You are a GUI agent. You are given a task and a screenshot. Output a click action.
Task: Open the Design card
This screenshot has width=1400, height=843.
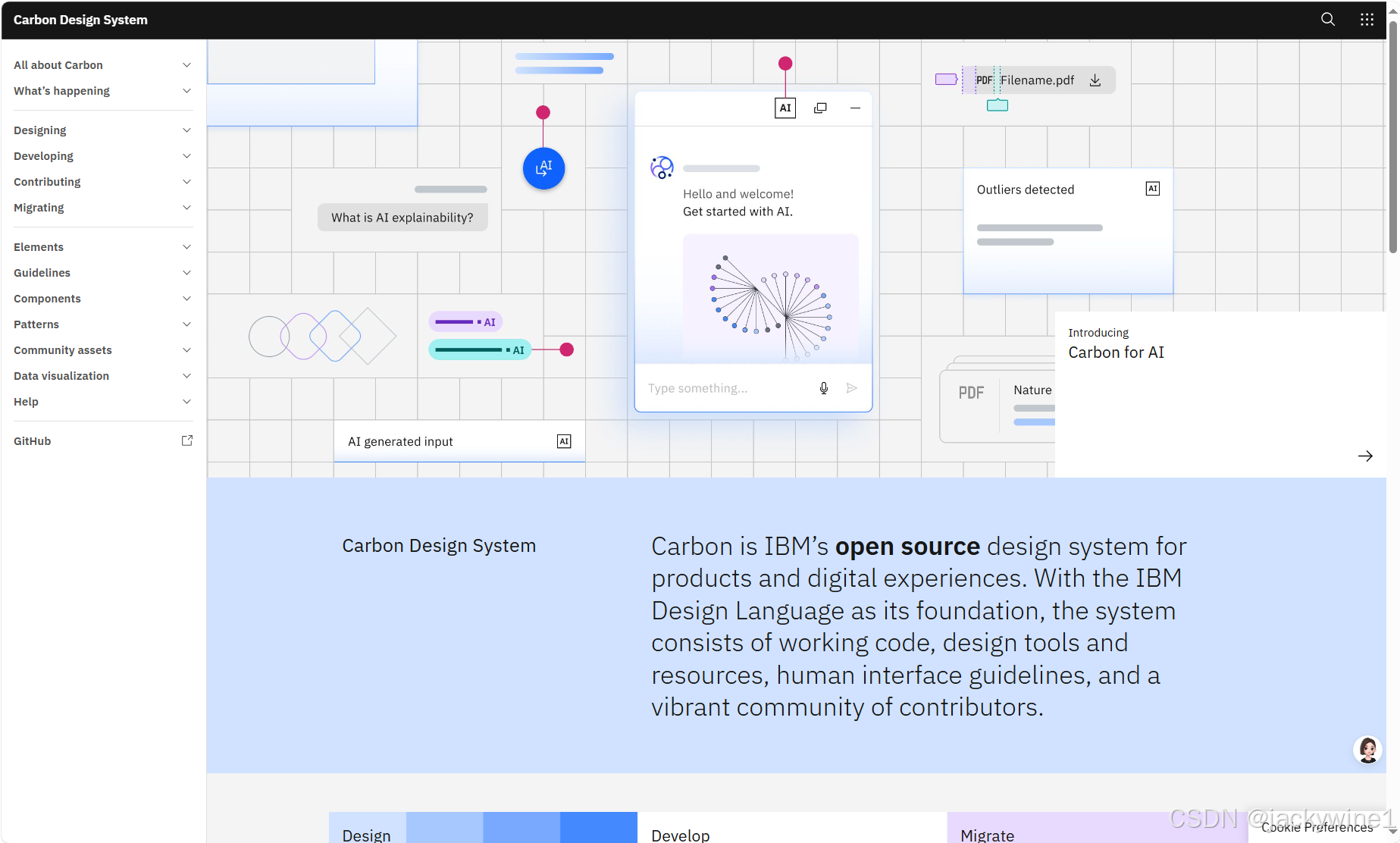tap(483, 827)
